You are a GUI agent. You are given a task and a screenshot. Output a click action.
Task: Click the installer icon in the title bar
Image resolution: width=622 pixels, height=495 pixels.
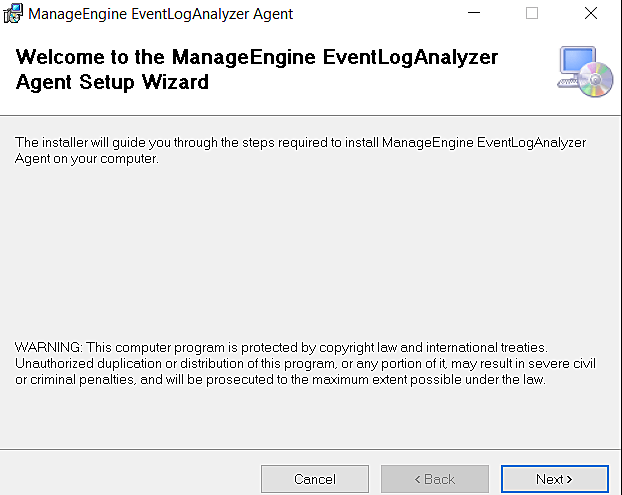click(x=14, y=14)
